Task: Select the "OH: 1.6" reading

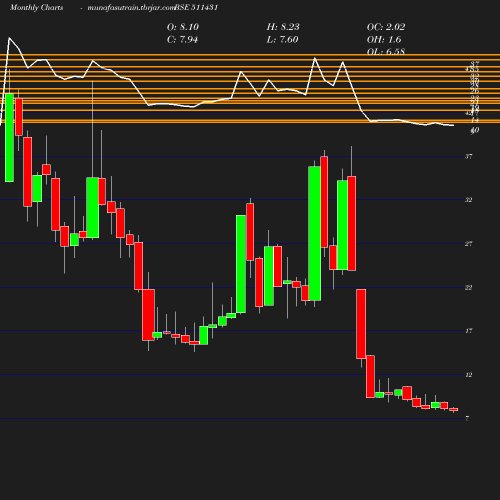Action: pyautogui.click(x=384, y=40)
